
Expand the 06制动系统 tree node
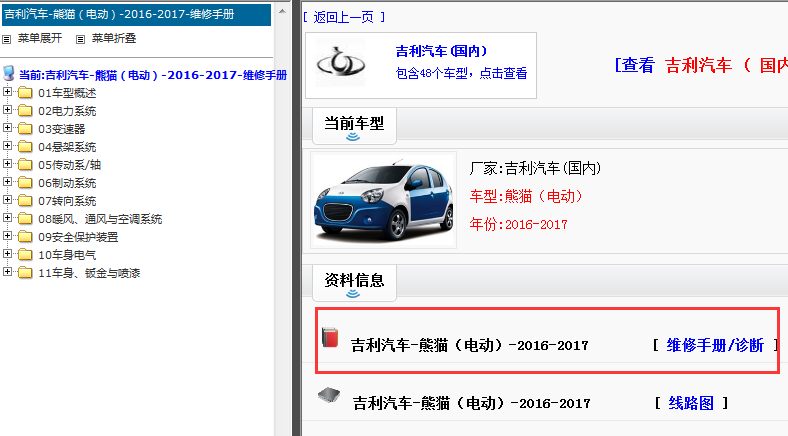pyautogui.click(x=7, y=182)
